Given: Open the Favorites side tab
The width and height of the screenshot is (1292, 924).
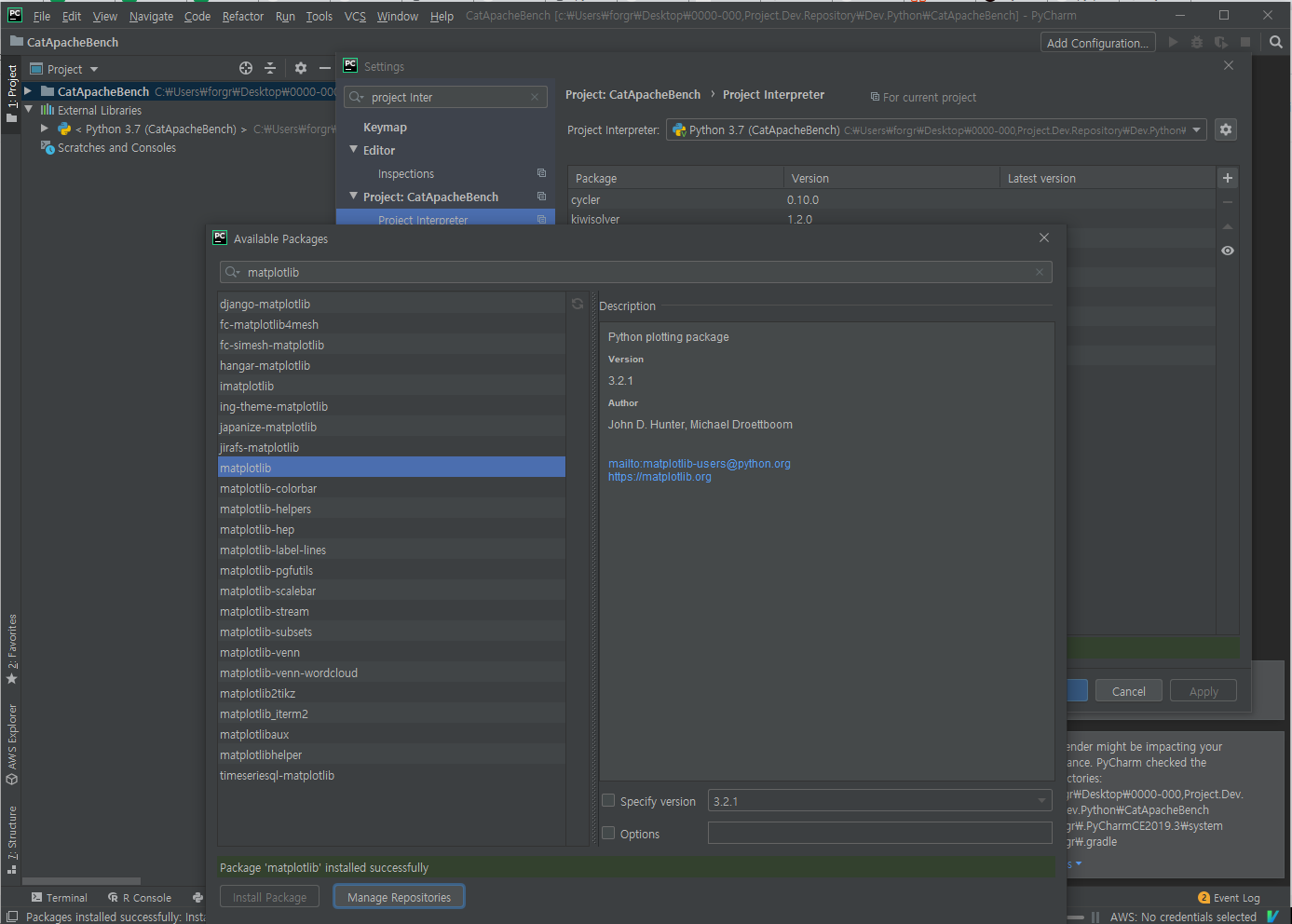Looking at the screenshot, I should (x=12, y=648).
